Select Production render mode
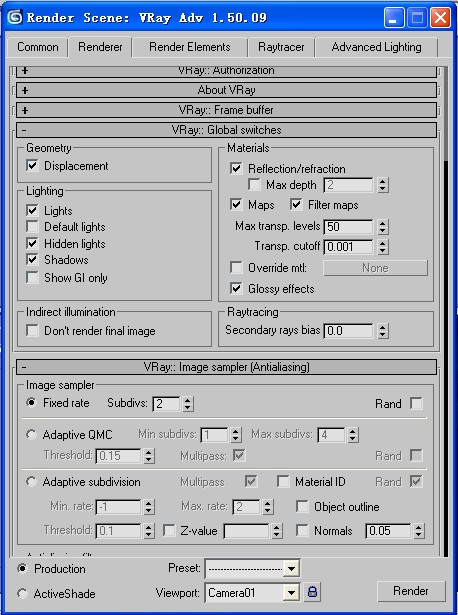458x615 pixels. pyautogui.click(x=22, y=568)
